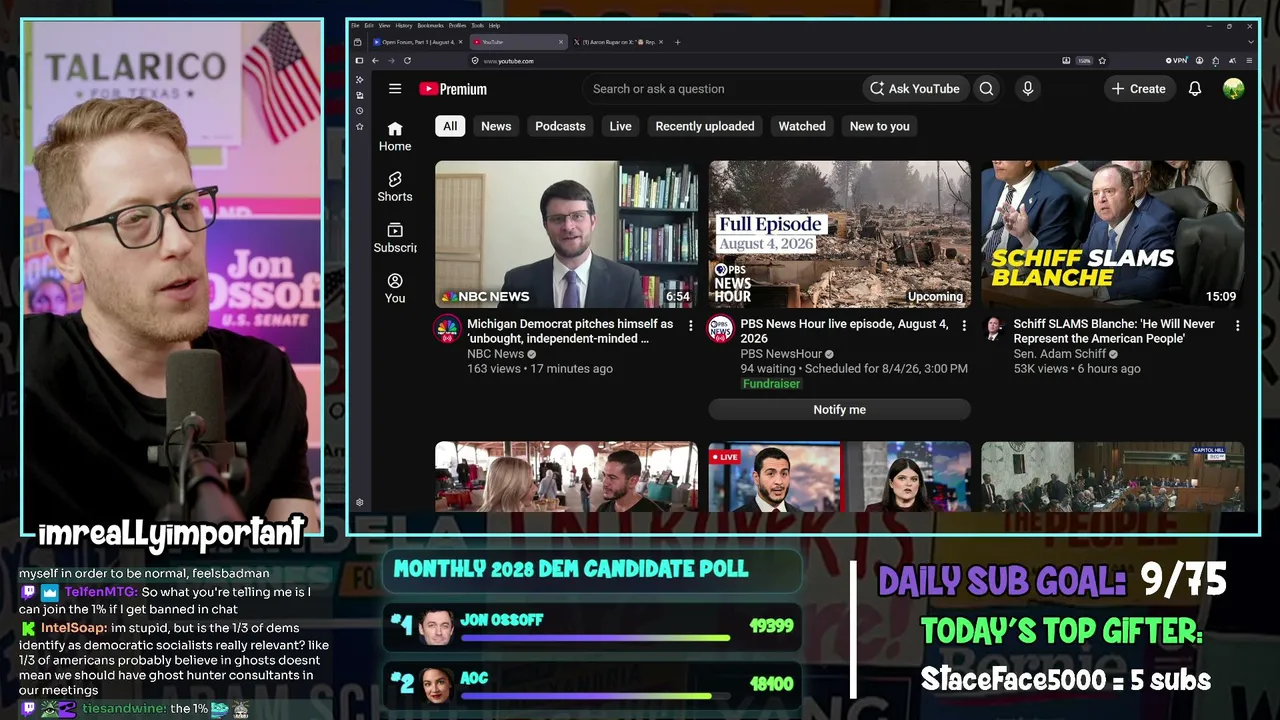
Task: Click the YouTube search magnifier button
Action: pos(986,89)
